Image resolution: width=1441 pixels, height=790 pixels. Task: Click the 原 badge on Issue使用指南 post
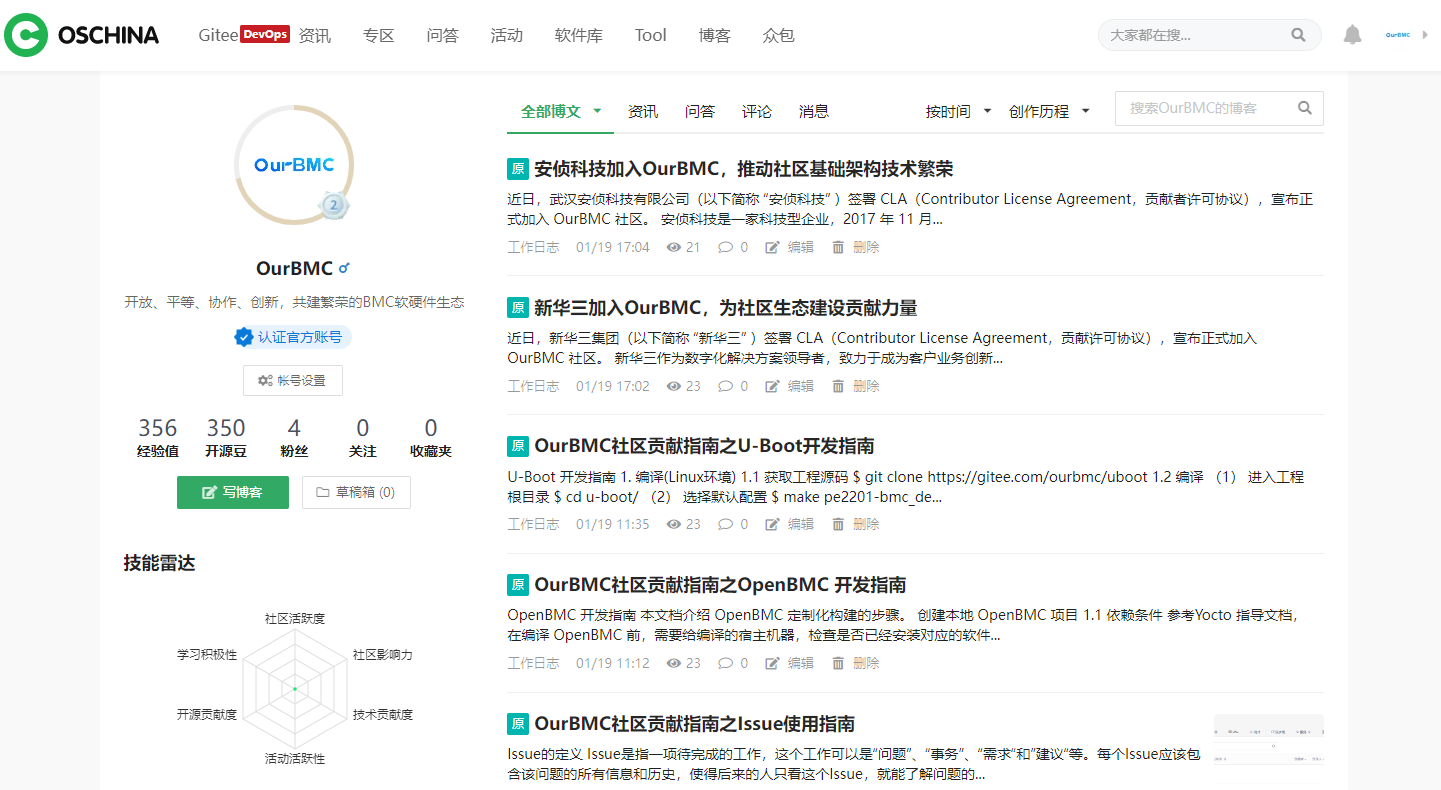point(518,723)
